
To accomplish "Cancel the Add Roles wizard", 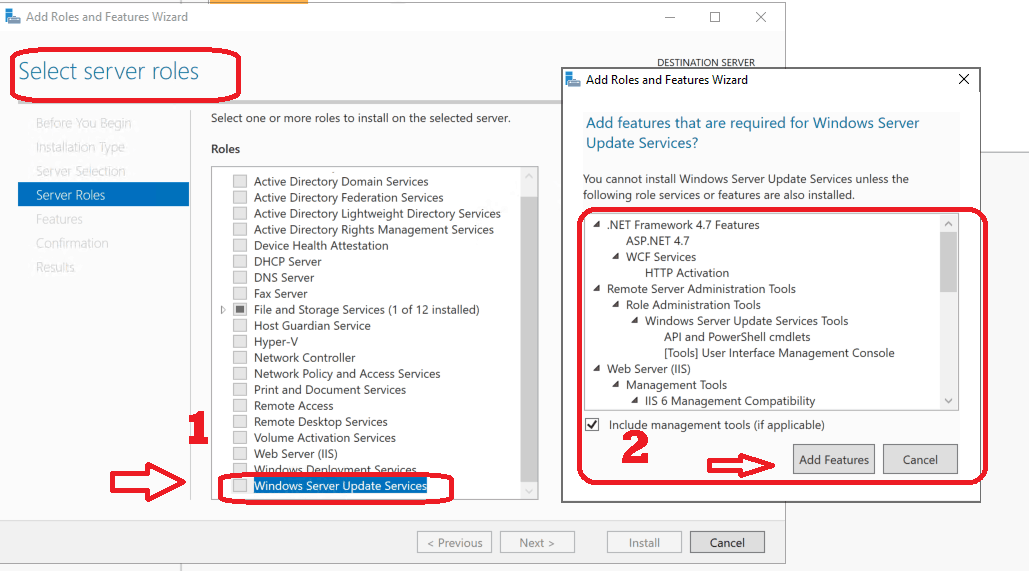I will point(727,543).
